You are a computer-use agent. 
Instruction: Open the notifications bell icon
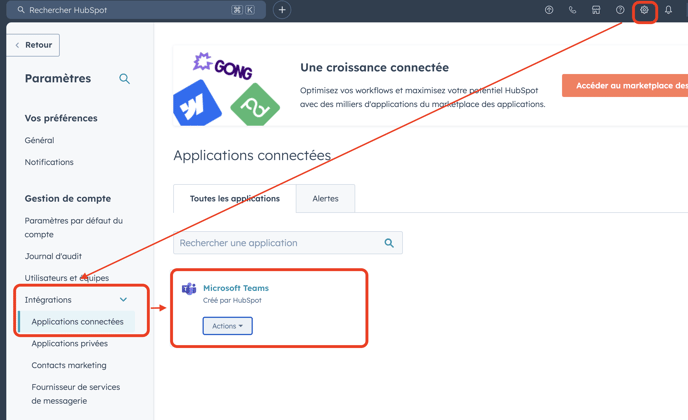coord(669,10)
